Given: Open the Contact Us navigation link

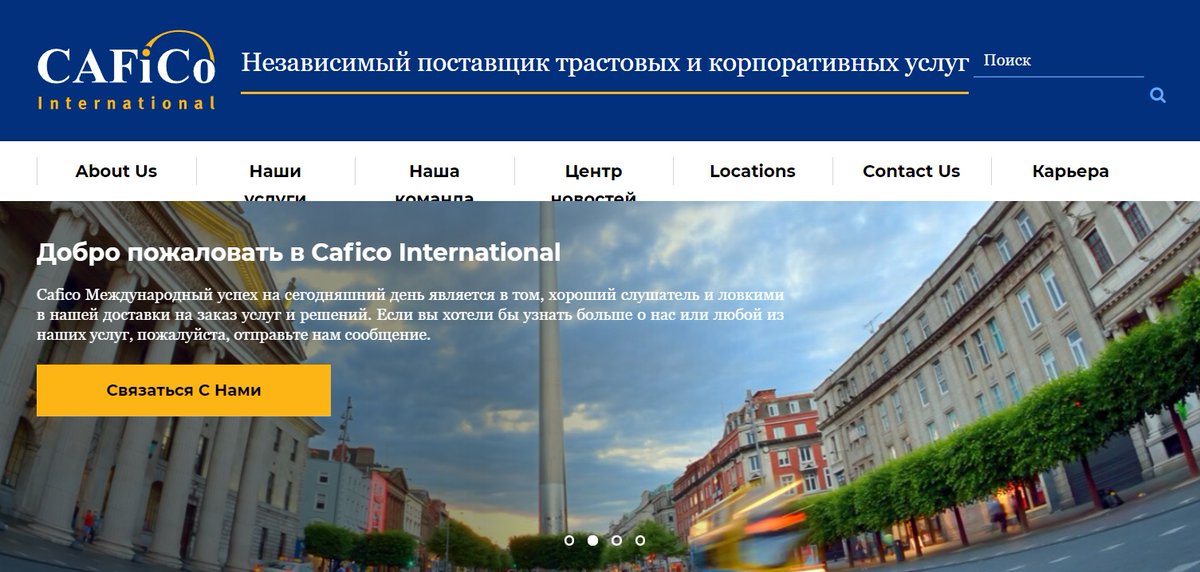Looking at the screenshot, I should pyautogui.click(x=911, y=171).
